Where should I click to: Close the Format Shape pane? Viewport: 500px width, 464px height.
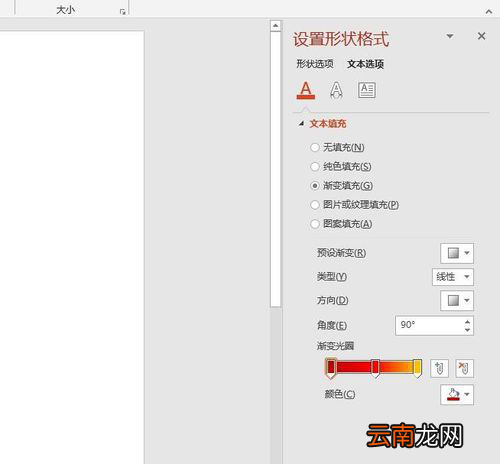coord(481,36)
